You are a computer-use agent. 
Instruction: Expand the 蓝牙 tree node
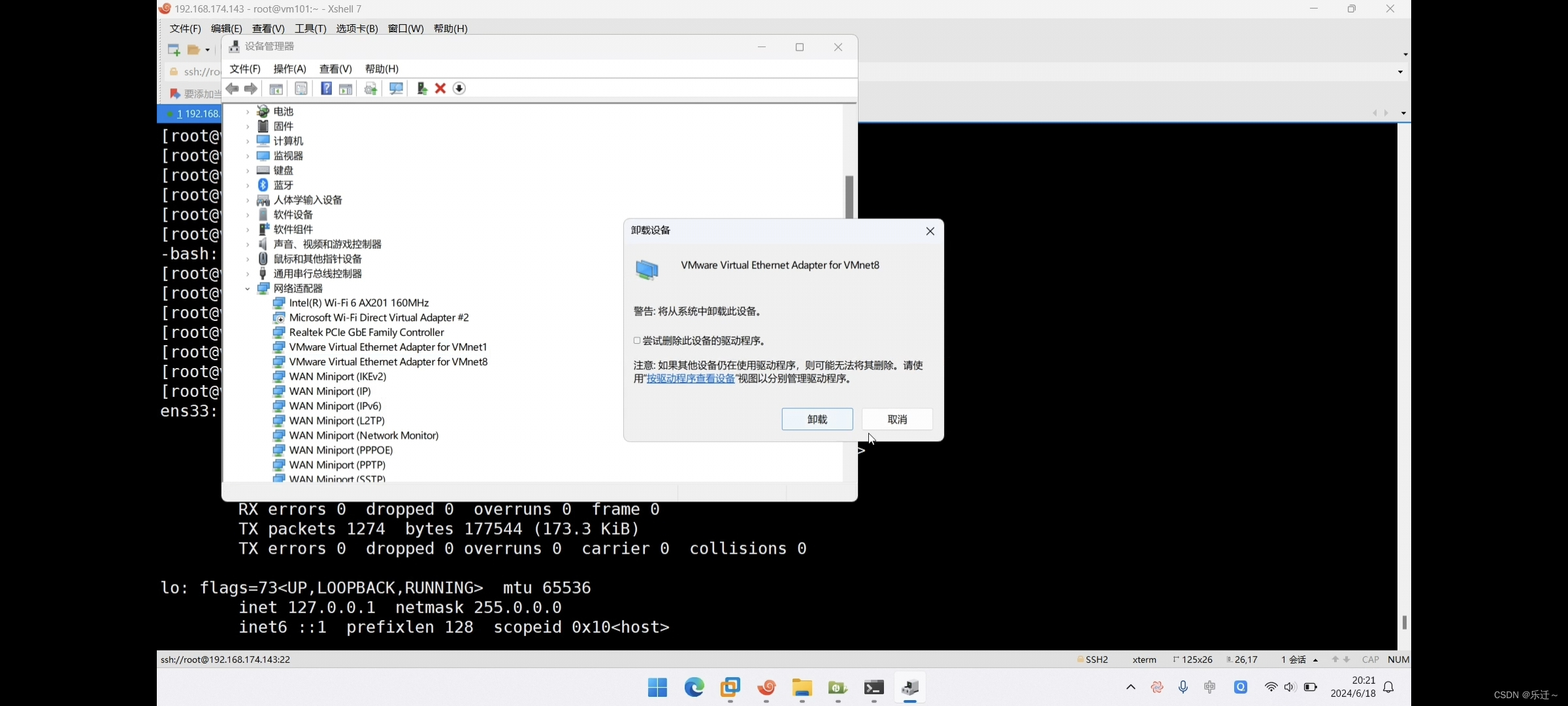pos(248,186)
